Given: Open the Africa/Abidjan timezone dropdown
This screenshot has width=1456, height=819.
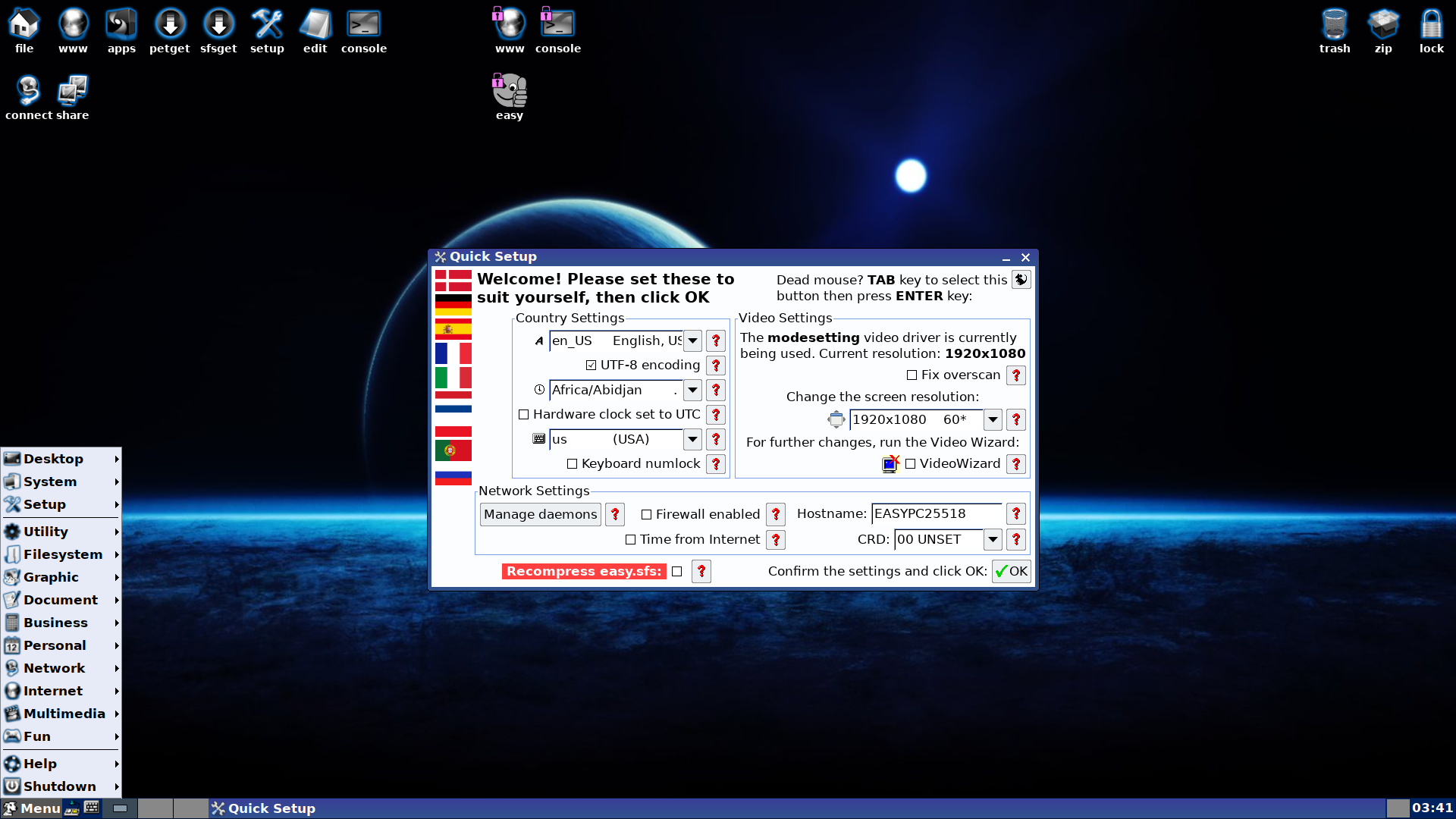Looking at the screenshot, I should 692,390.
